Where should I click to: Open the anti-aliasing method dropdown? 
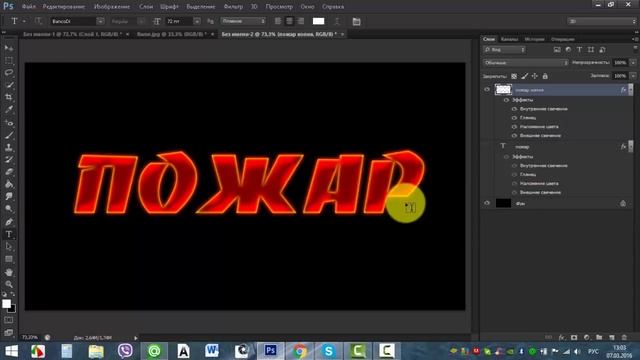pyautogui.click(x=243, y=21)
